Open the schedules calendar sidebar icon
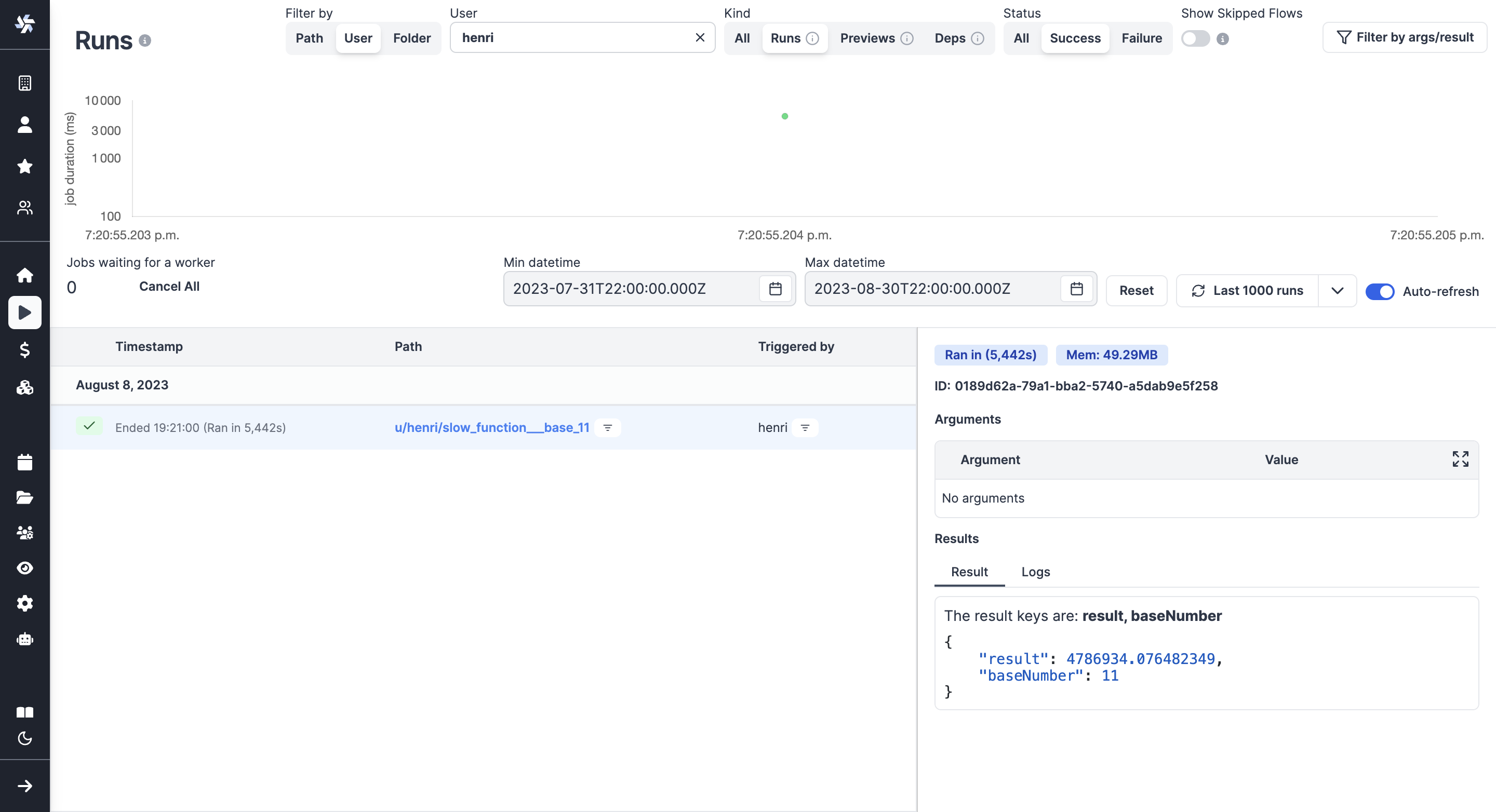Viewport: 1496px width, 812px height. click(x=24, y=462)
